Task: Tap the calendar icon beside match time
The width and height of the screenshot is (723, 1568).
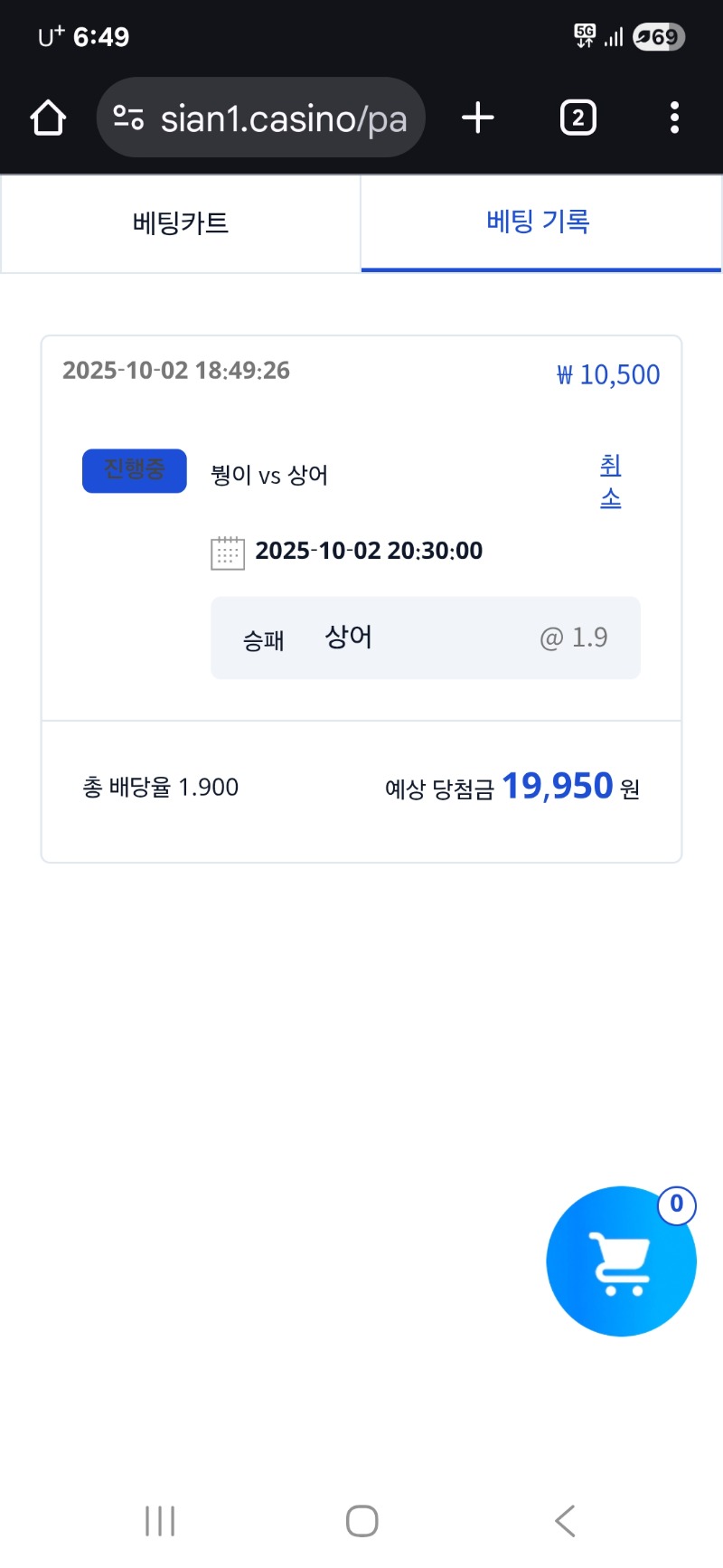Action: pos(227,552)
